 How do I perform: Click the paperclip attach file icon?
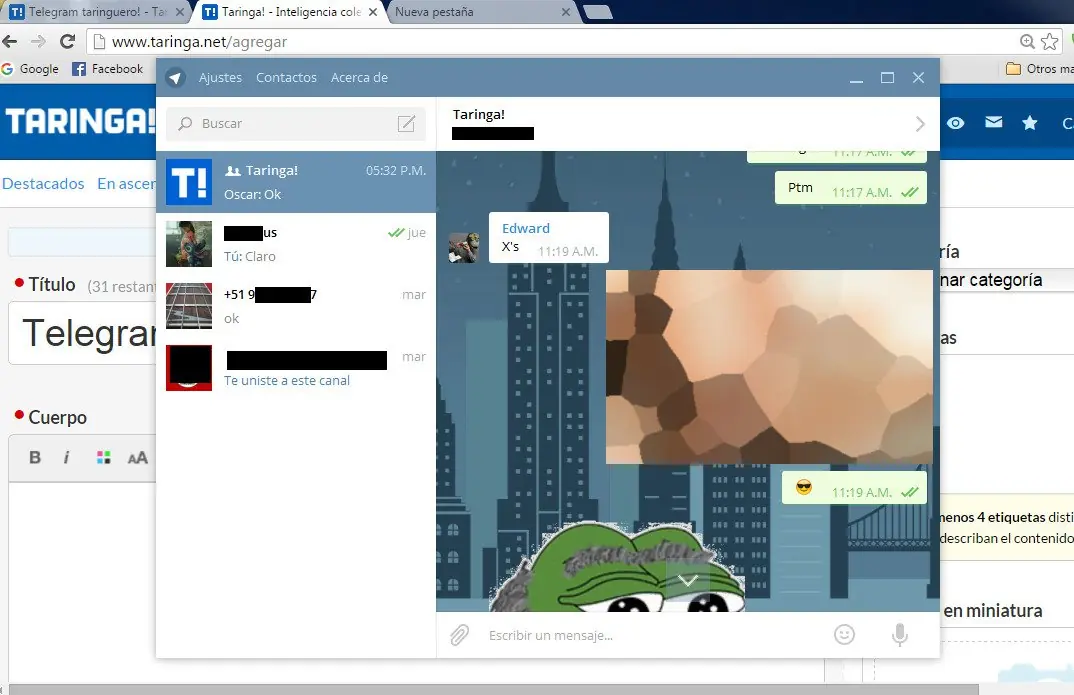point(460,635)
